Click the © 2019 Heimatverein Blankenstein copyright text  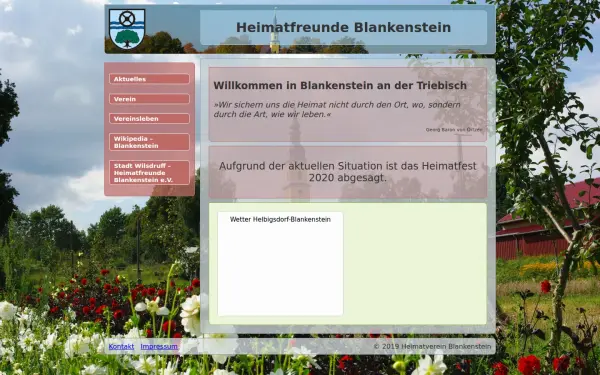tap(432, 346)
